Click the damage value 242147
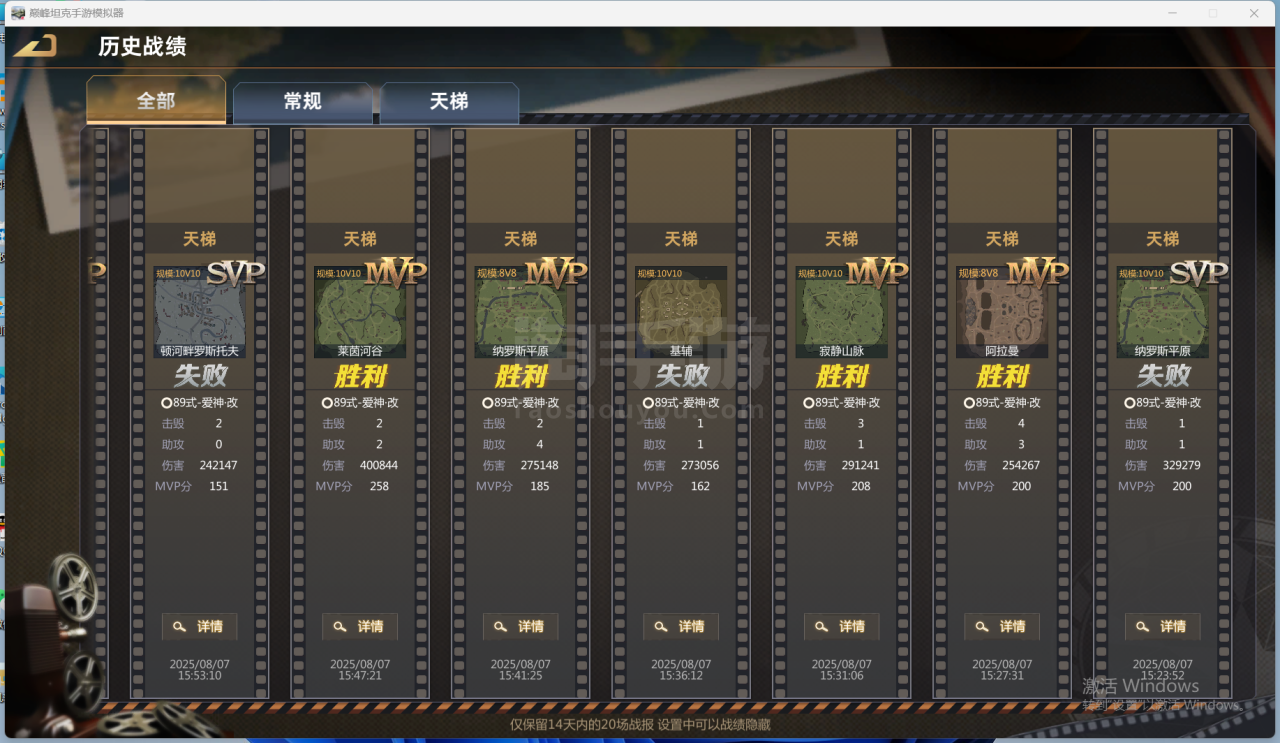This screenshot has height=743, width=1280. click(x=218, y=465)
